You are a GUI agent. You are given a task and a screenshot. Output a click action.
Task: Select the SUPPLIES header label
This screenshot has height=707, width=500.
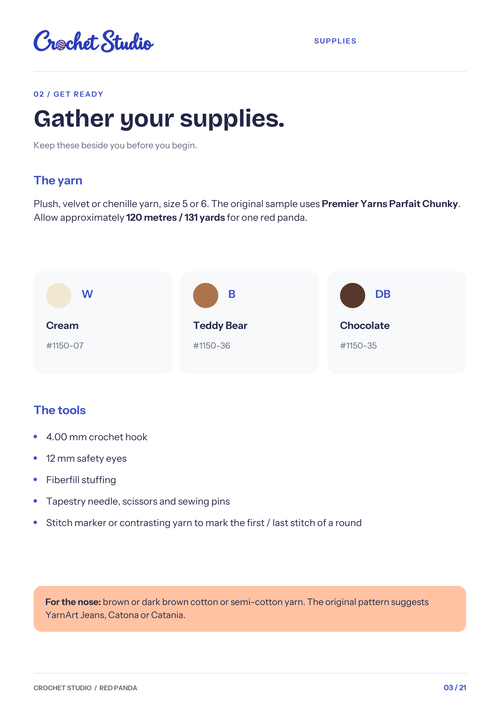point(335,41)
